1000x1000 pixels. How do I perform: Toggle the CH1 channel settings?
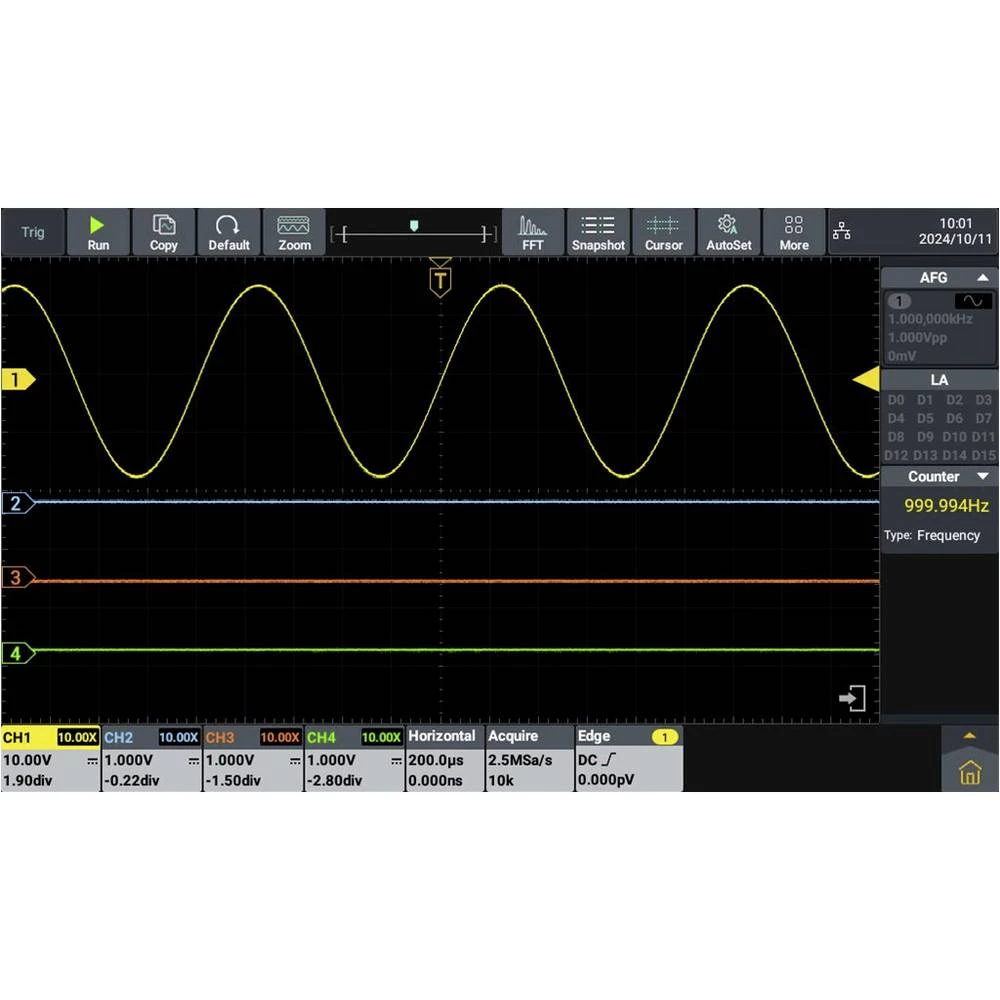pos(50,759)
